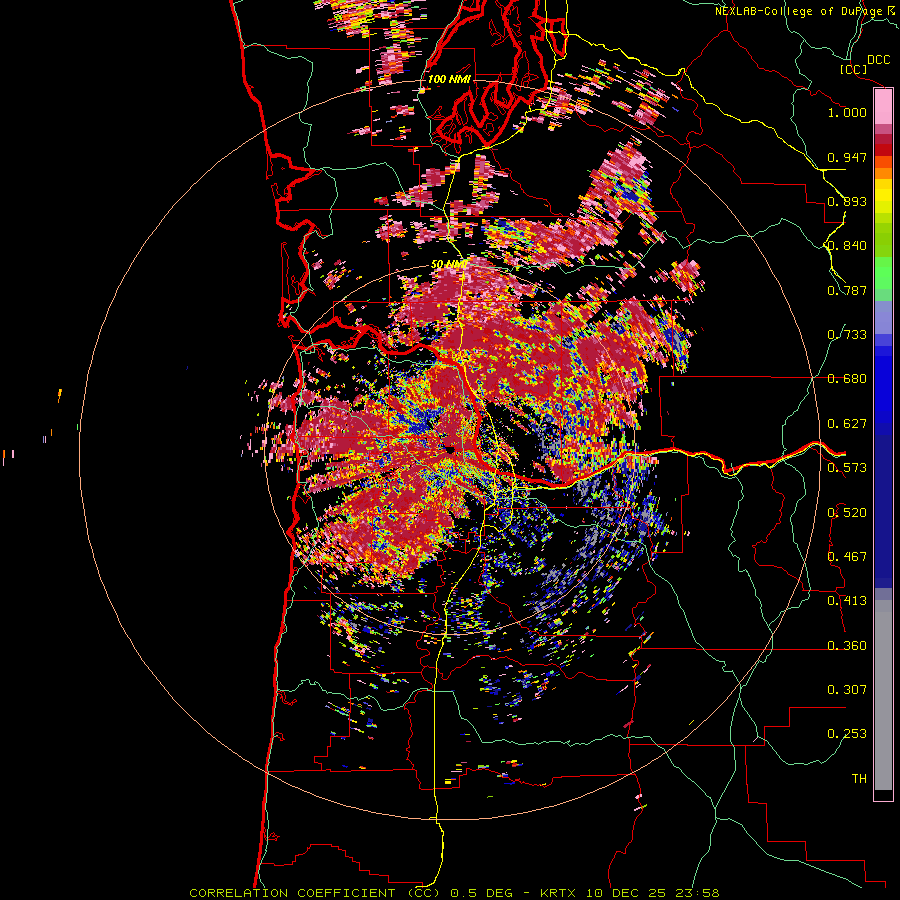This screenshot has width=900, height=900.
Task: Click the DCC product label
Action: click(878, 60)
